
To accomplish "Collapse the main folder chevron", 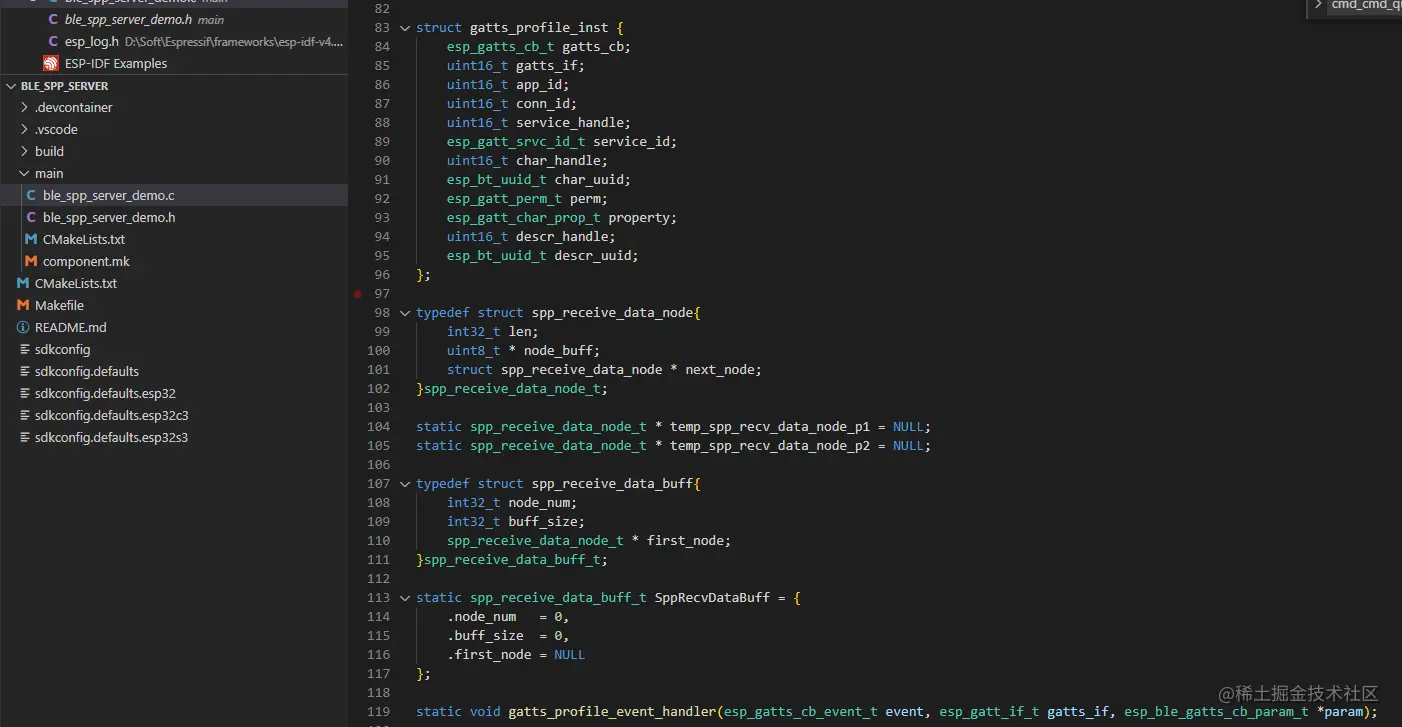I will pyautogui.click(x=25, y=173).
